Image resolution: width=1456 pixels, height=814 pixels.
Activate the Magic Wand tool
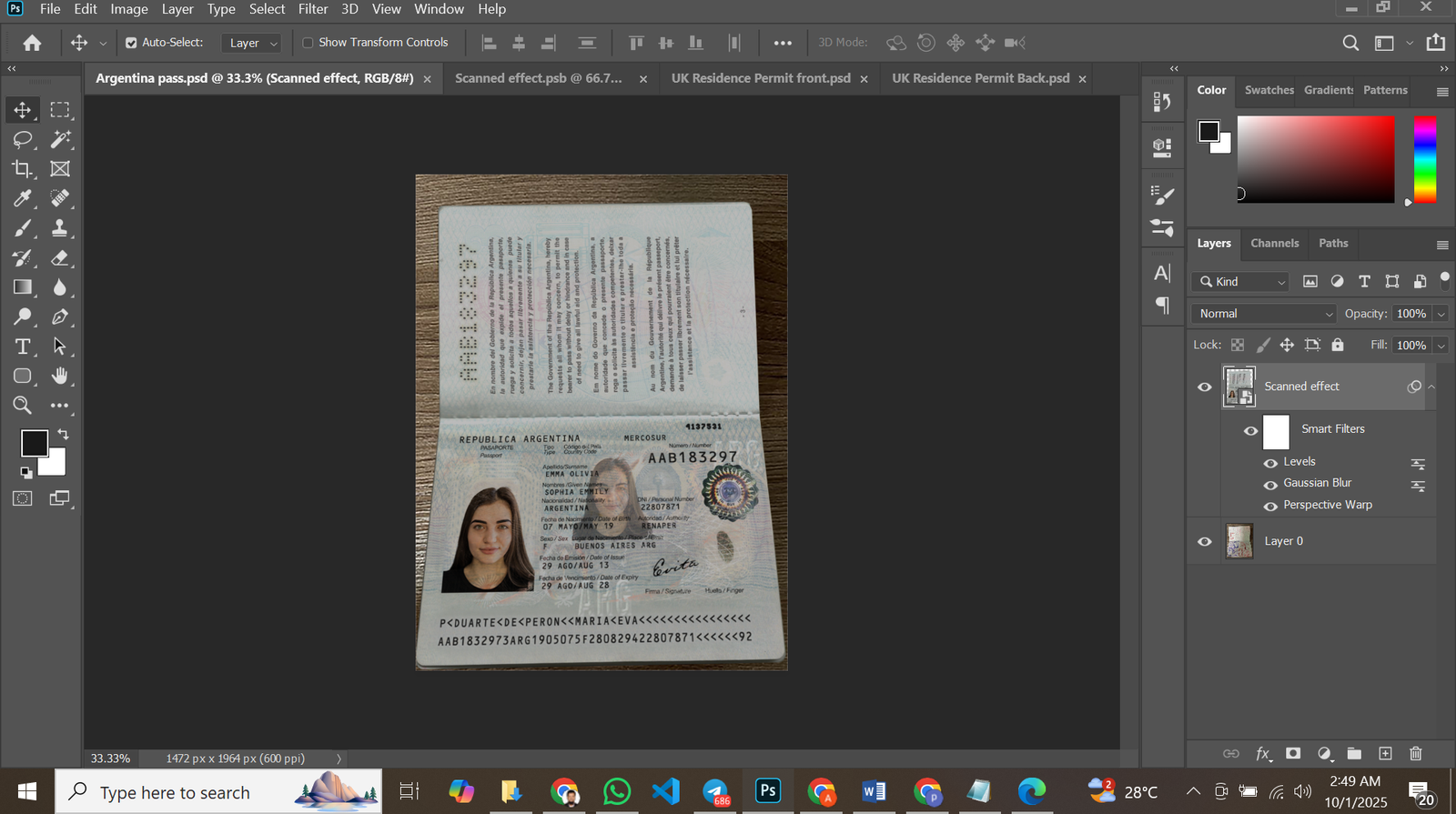coord(60,139)
